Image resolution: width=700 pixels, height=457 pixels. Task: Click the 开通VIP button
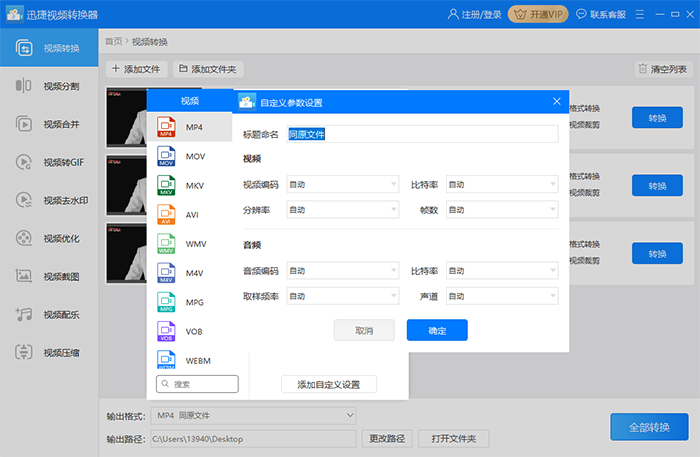tap(538, 14)
